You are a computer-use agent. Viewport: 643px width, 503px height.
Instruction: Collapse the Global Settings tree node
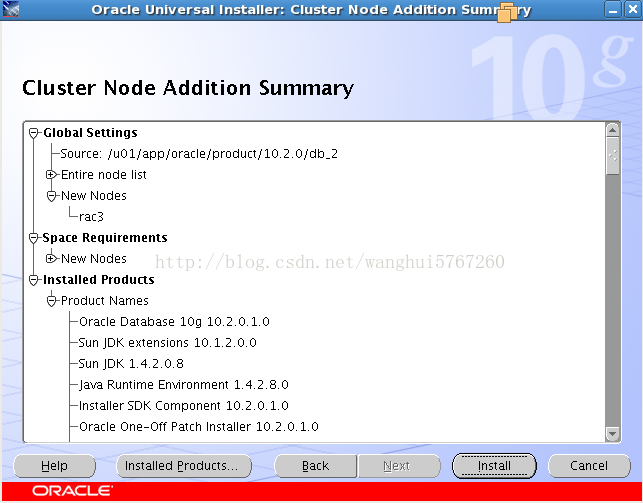34,133
